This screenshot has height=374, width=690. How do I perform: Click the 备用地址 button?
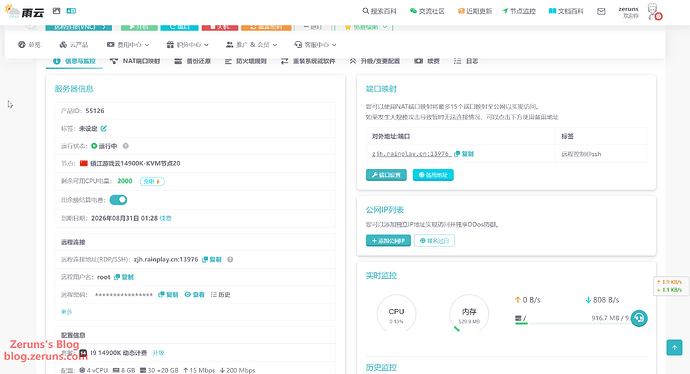coord(433,175)
